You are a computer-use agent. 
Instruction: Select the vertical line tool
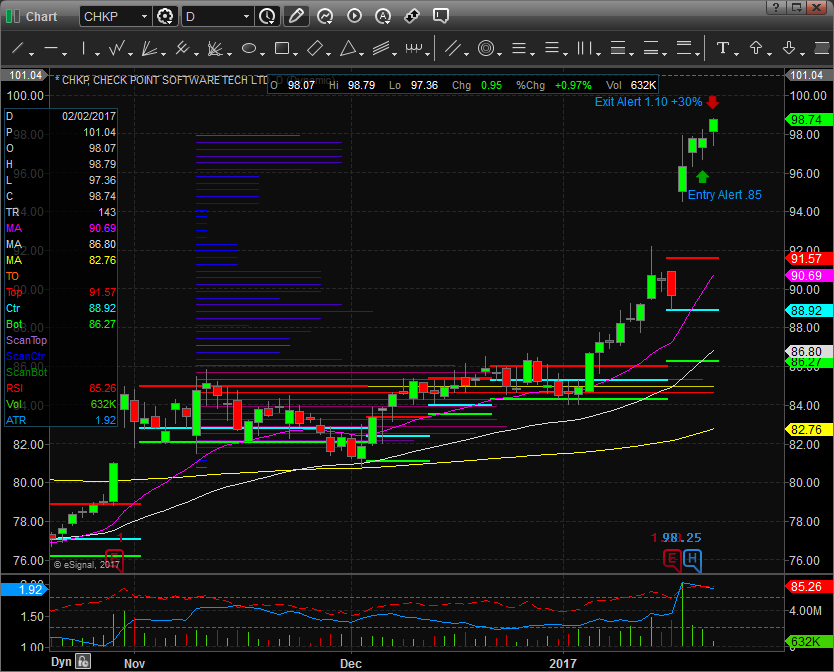[84, 48]
